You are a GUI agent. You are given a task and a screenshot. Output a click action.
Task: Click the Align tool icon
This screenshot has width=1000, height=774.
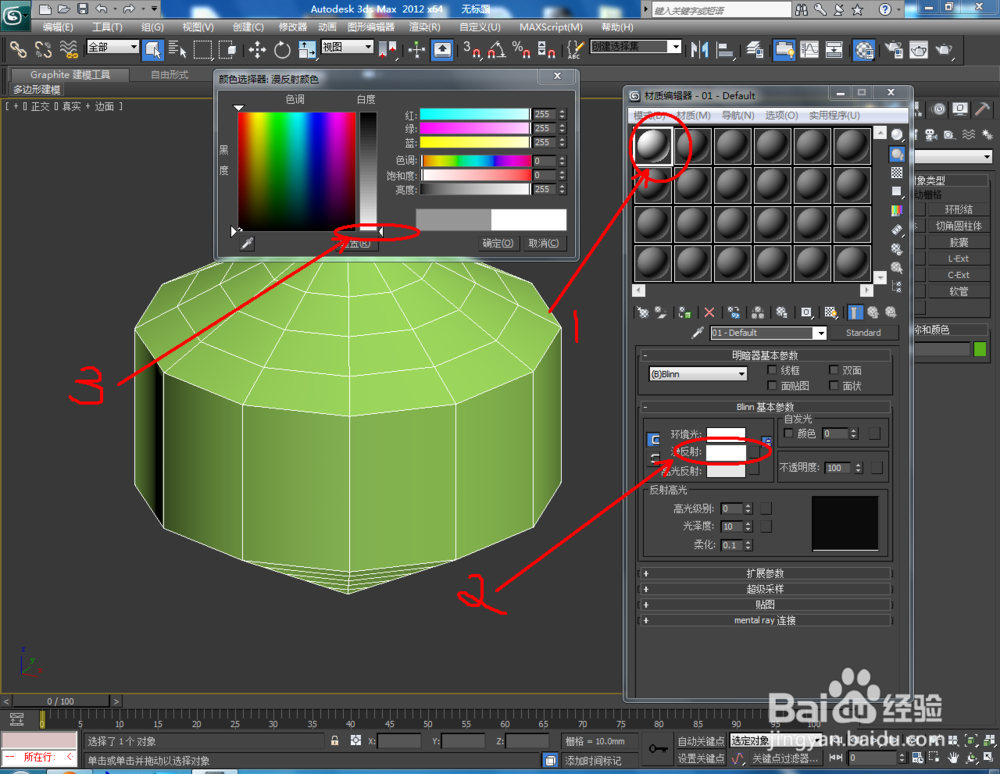(x=725, y=49)
